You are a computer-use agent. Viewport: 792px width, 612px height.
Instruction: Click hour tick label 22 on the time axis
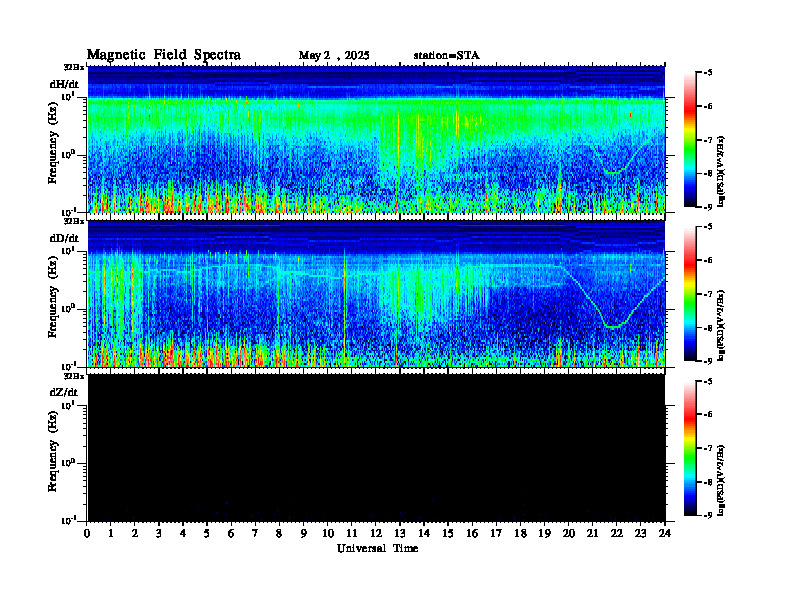coord(616,534)
